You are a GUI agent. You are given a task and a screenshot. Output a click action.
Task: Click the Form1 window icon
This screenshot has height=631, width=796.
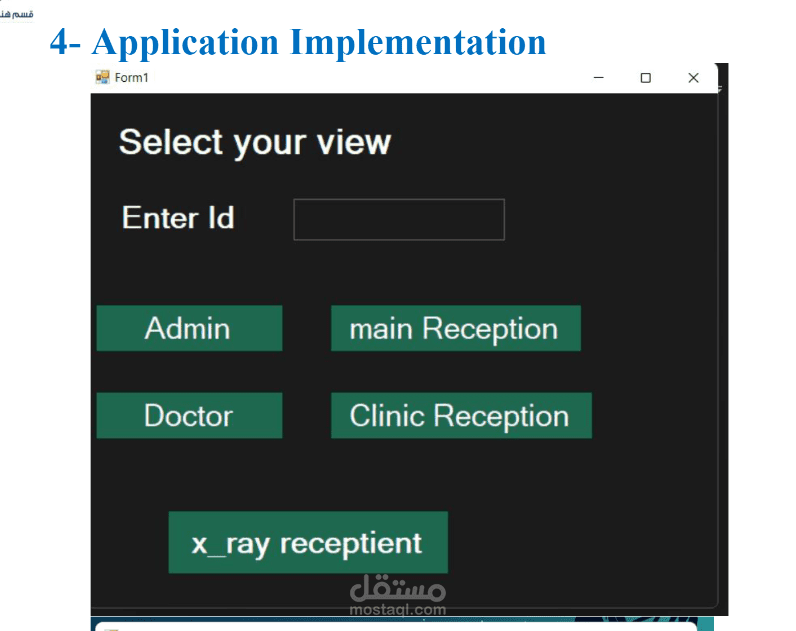tap(103, 77)
